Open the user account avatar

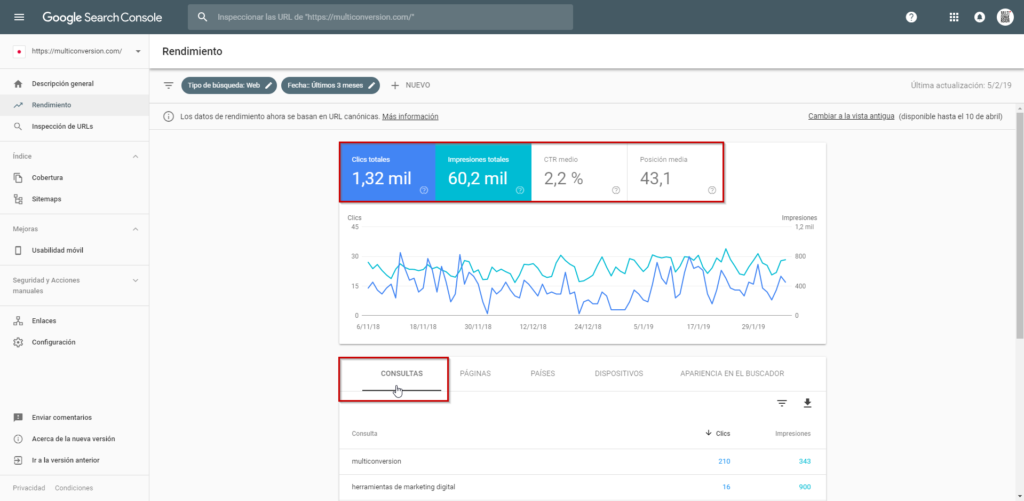point(1004,17)
